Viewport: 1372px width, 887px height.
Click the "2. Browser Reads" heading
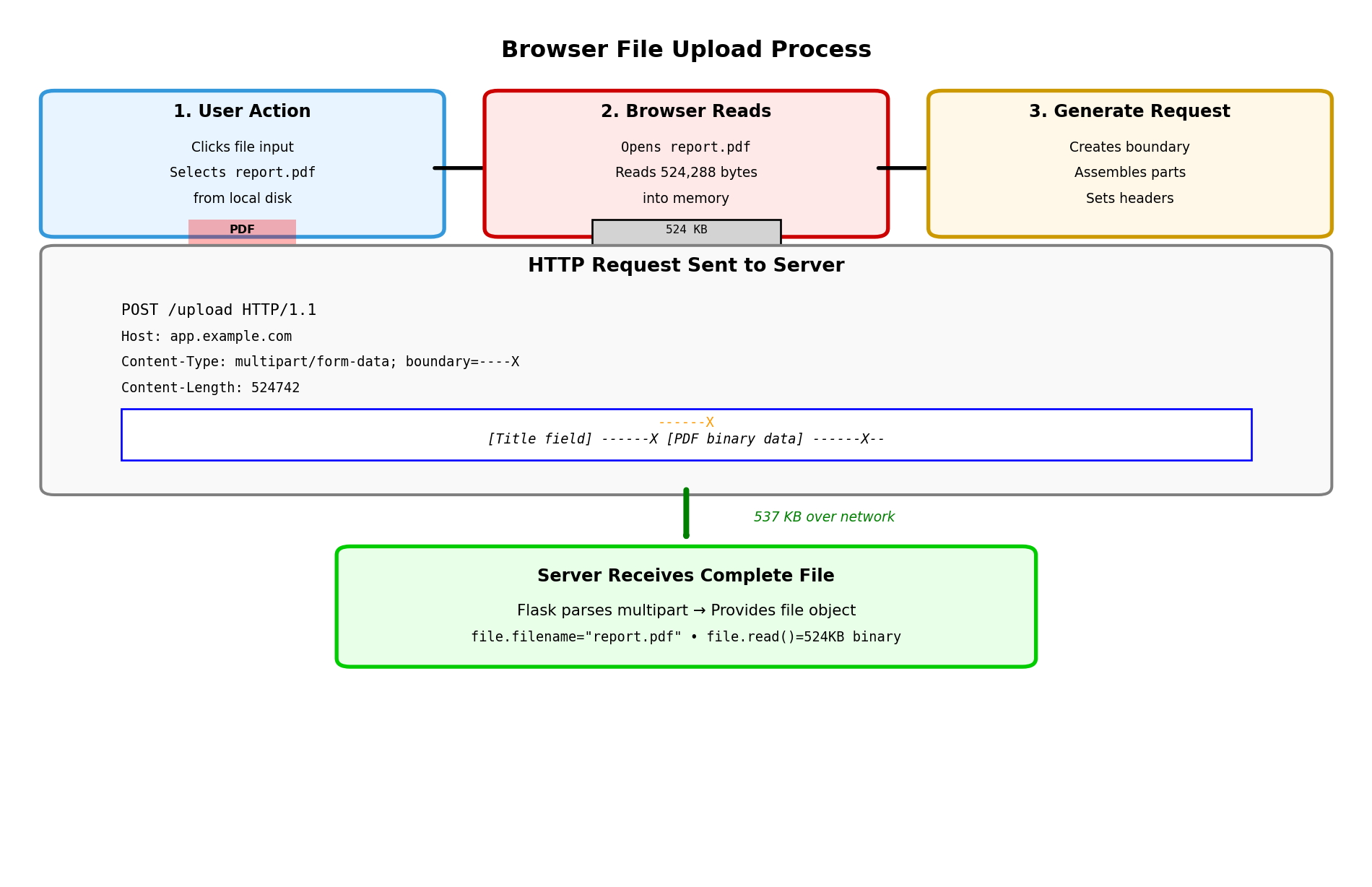pos(685,112)
